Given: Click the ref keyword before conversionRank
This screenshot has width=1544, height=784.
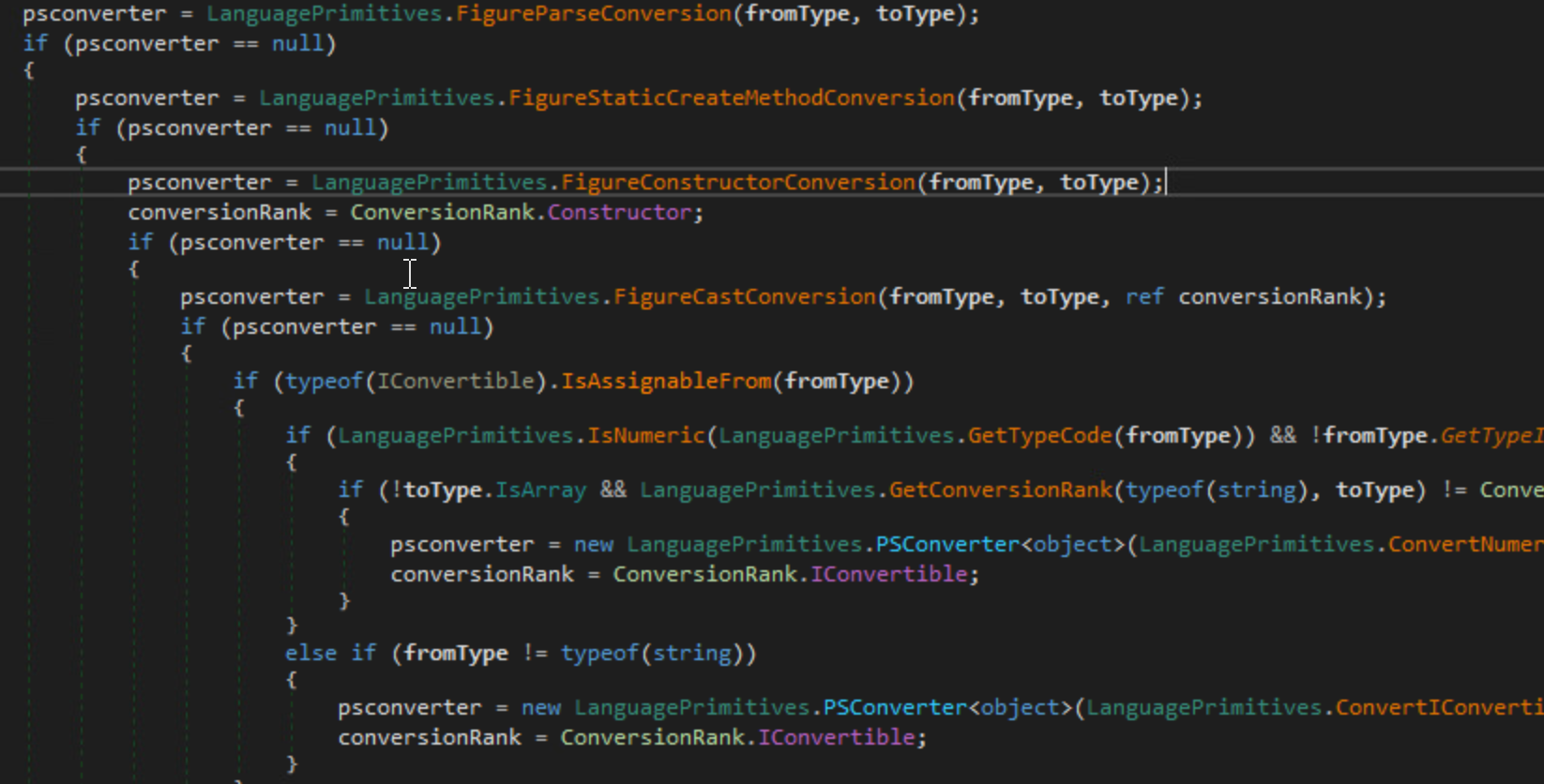Looking at the screenshot, I should coord(1143,297).
